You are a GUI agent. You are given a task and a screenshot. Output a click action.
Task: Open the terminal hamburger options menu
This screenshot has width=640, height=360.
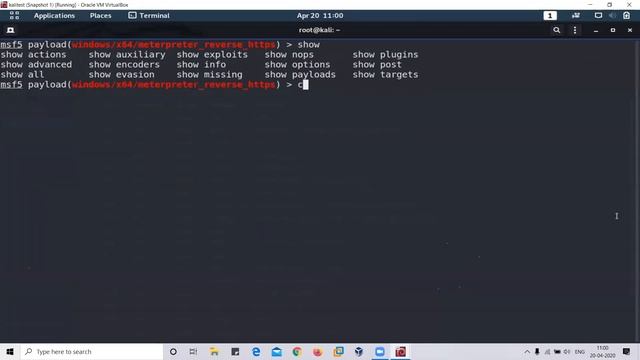575,30
